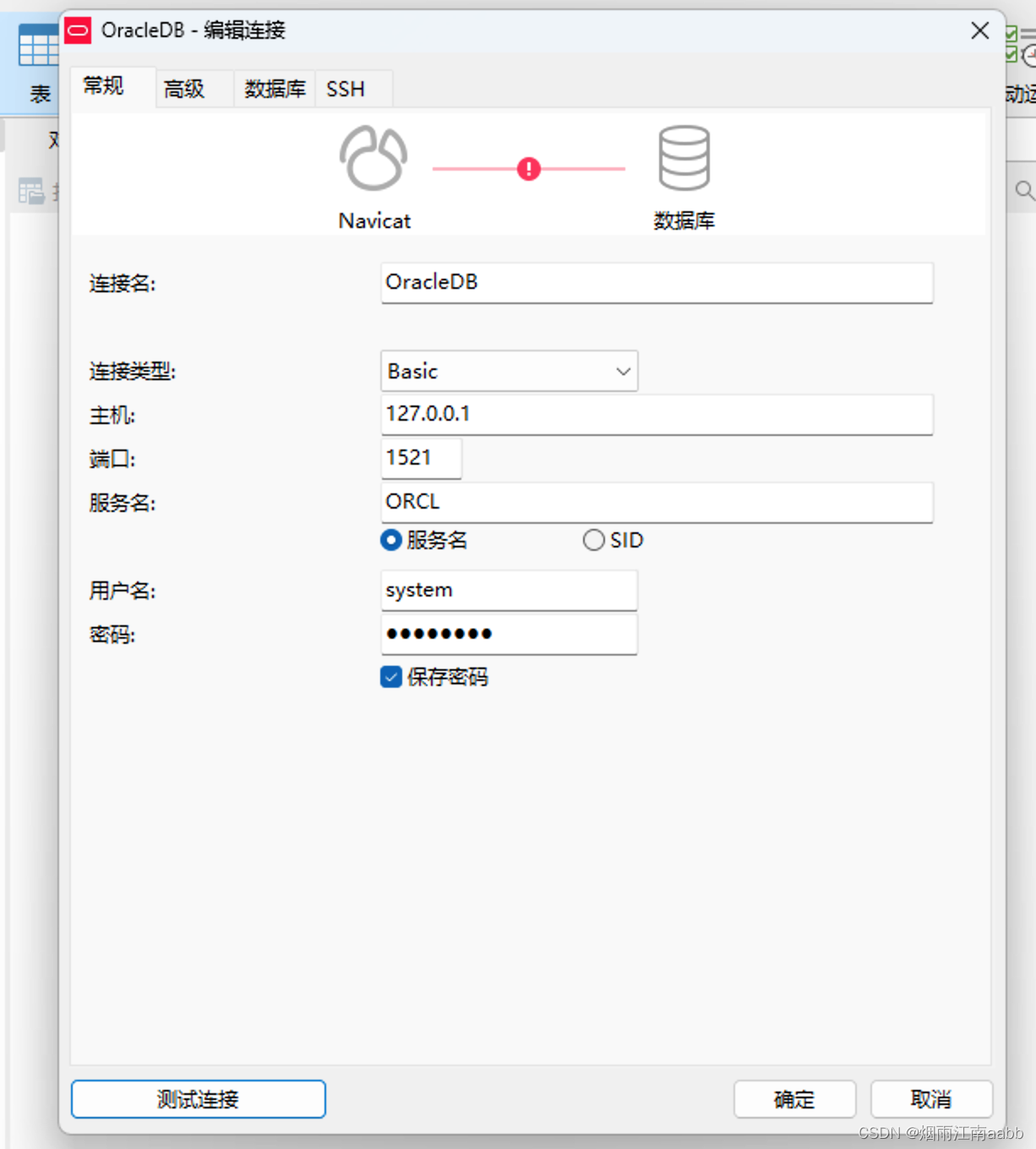Click the 取消 button

pyautogui.click(x=931, y=1099)
